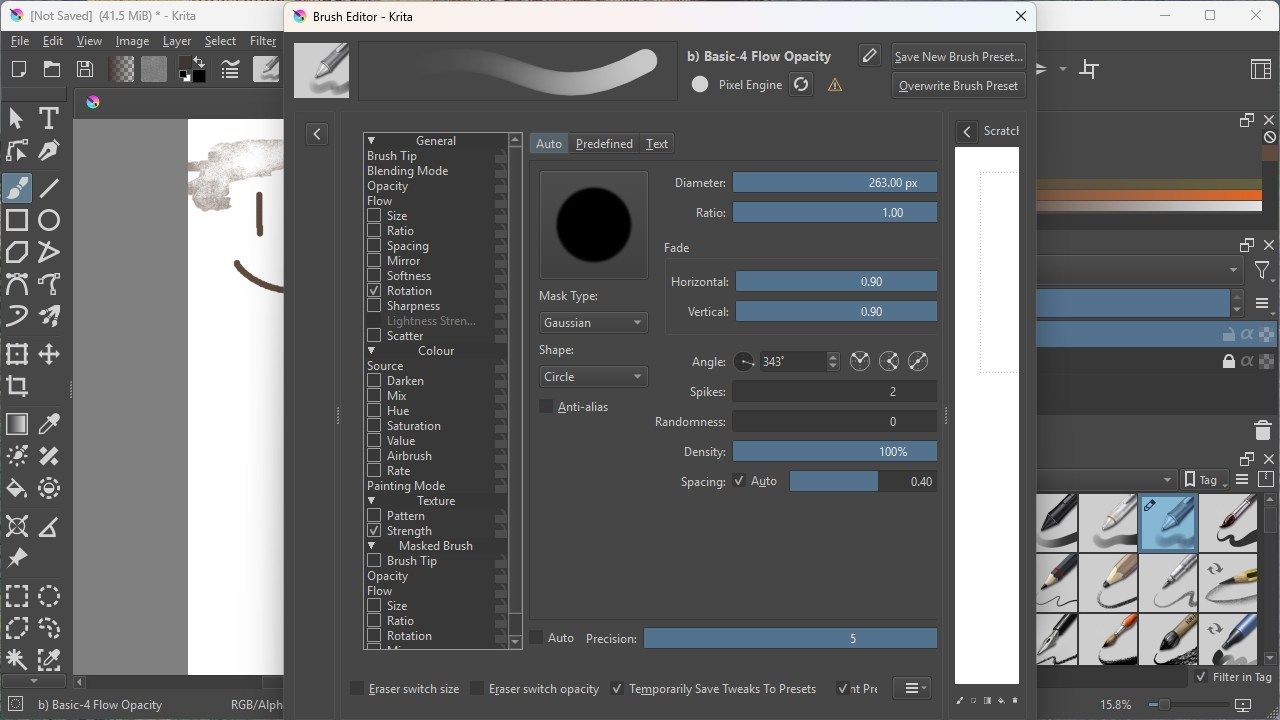This screenshot has height=720, width=1280.
Task: Select the Move tool
Action: [48, 354]
